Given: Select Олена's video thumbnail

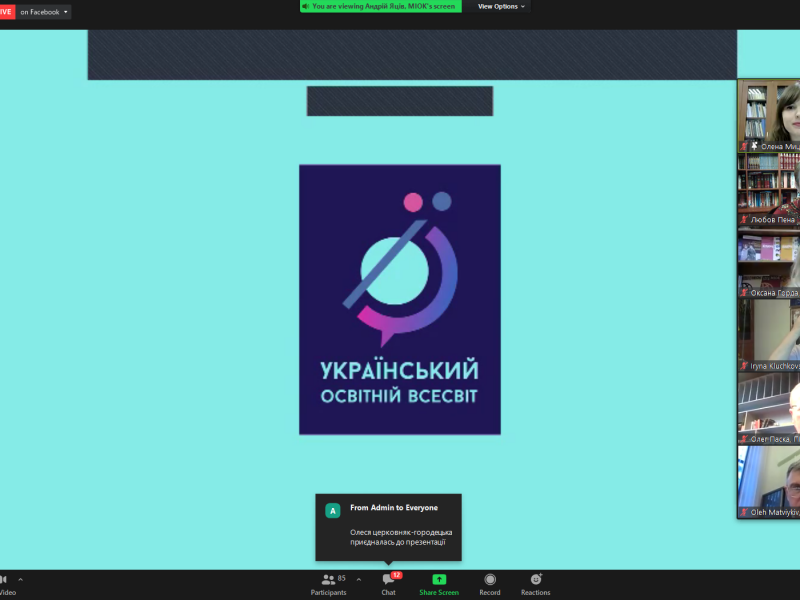Looking at the screenshot, I should 769,115.
